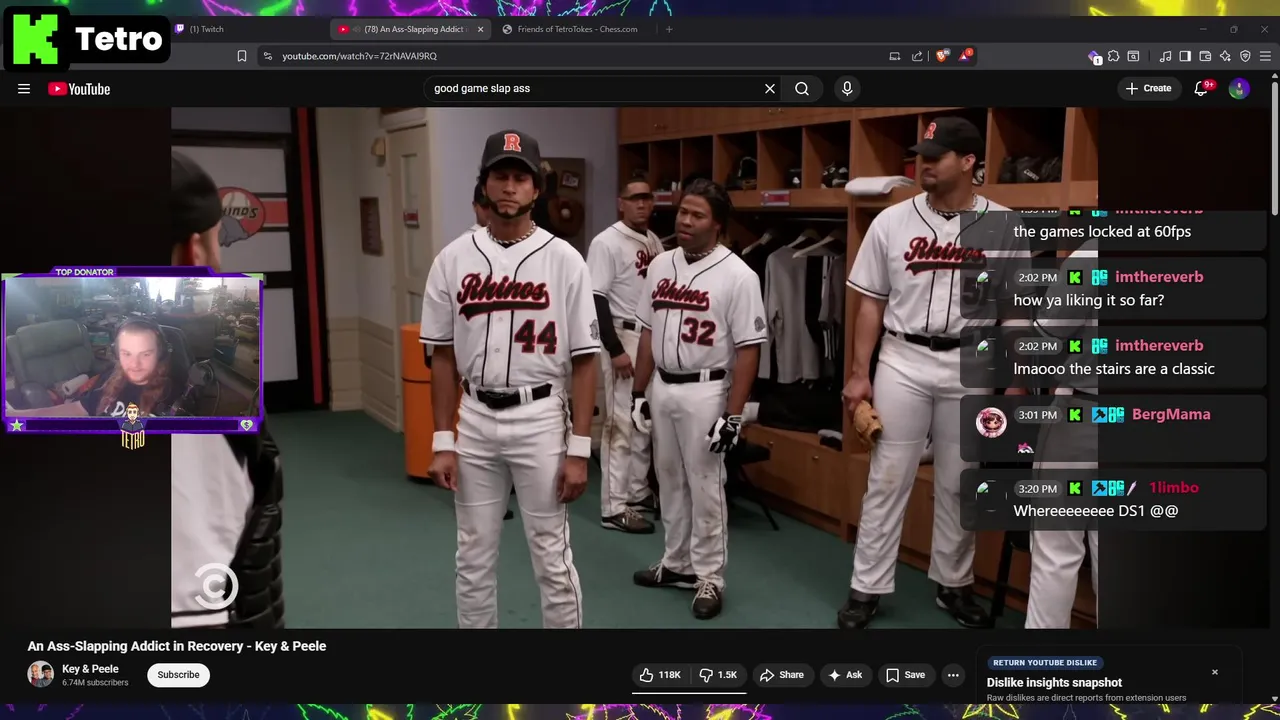Viewport: 1280px width, 720px height.
Task: Open Leo AI sparkle icon
Action: click(x=1225, y=56)
